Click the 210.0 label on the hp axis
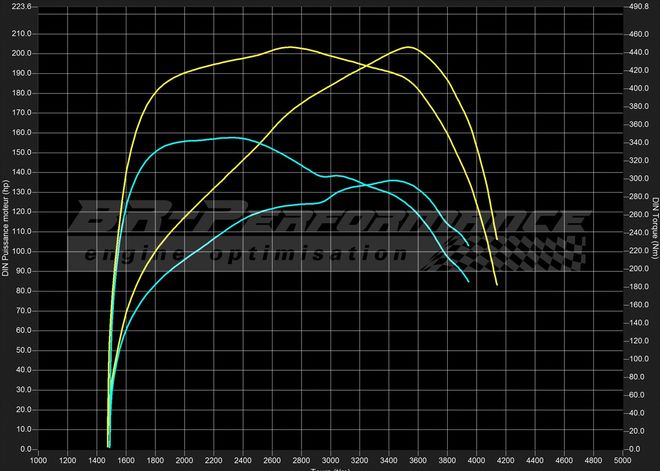The height and width of the screenshot is (471, 660). click(x=19, y=33)
